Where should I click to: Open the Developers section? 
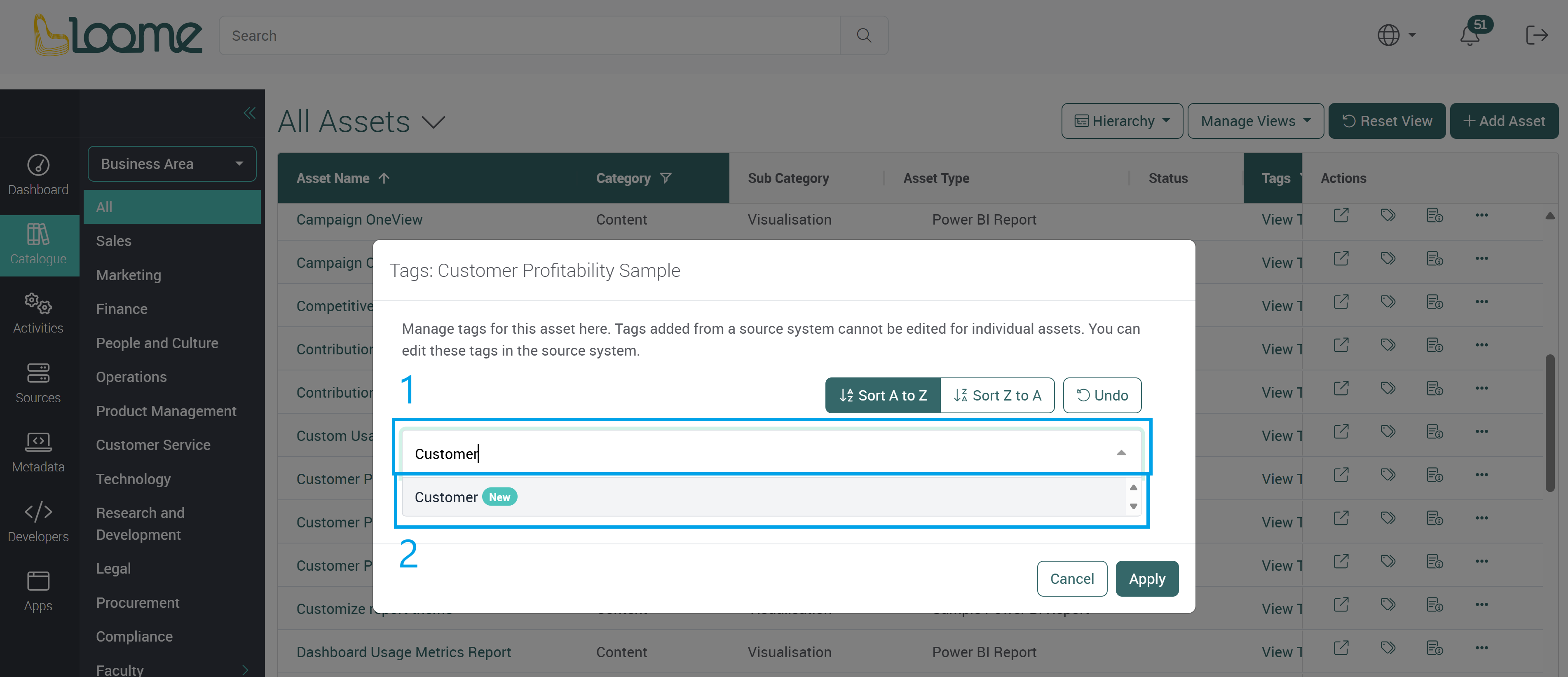38,522
